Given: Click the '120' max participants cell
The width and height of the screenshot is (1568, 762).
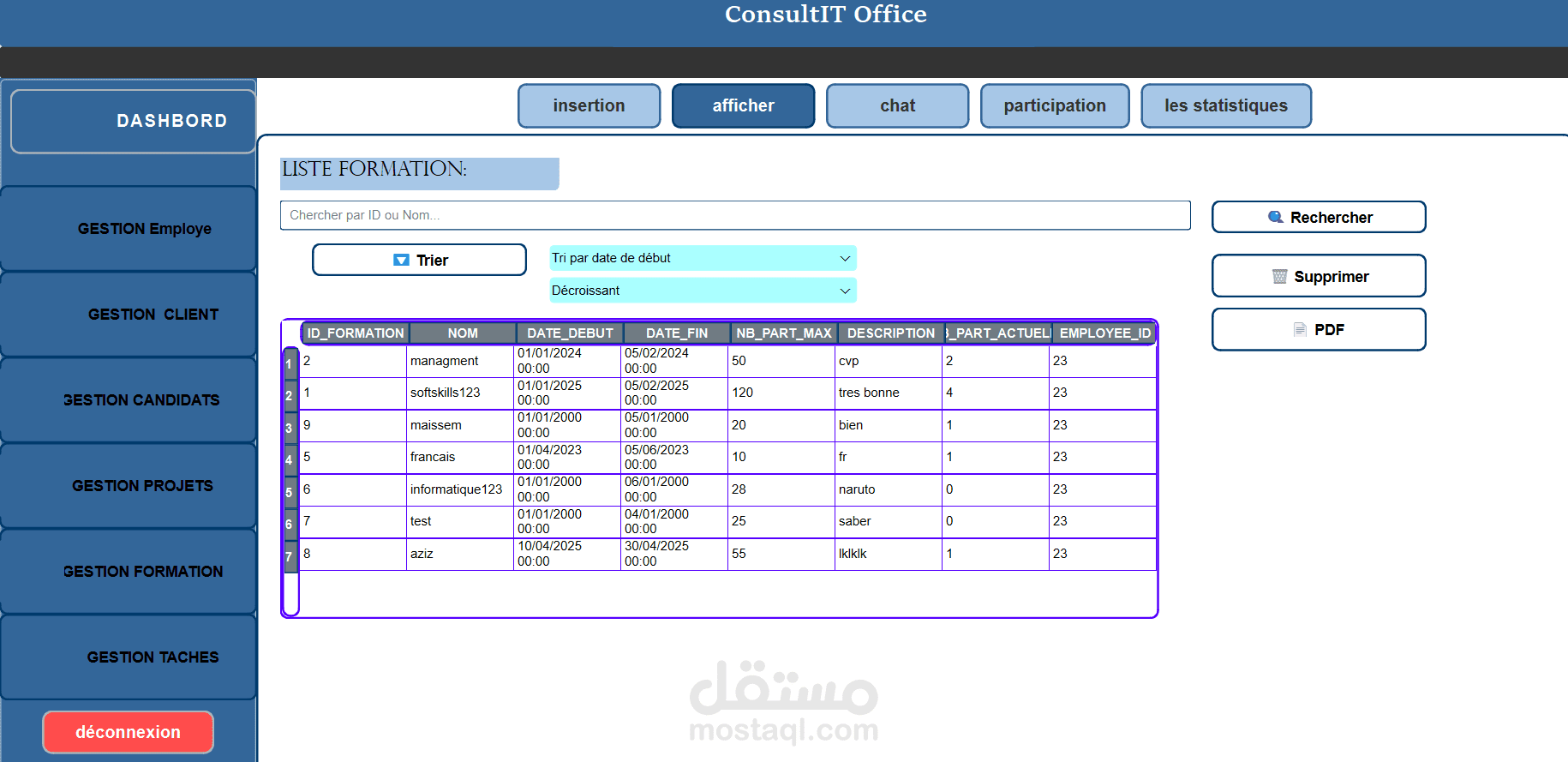Looking at the screenshot, I should [x=781, y=393].
